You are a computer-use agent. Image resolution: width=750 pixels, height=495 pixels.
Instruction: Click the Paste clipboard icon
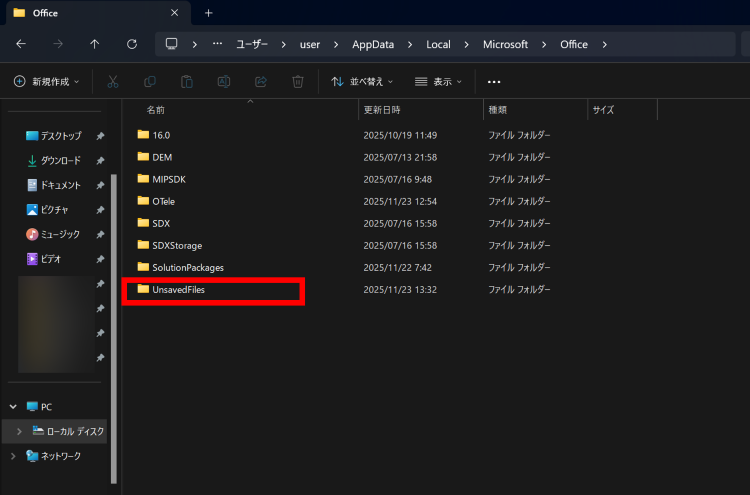187,82
